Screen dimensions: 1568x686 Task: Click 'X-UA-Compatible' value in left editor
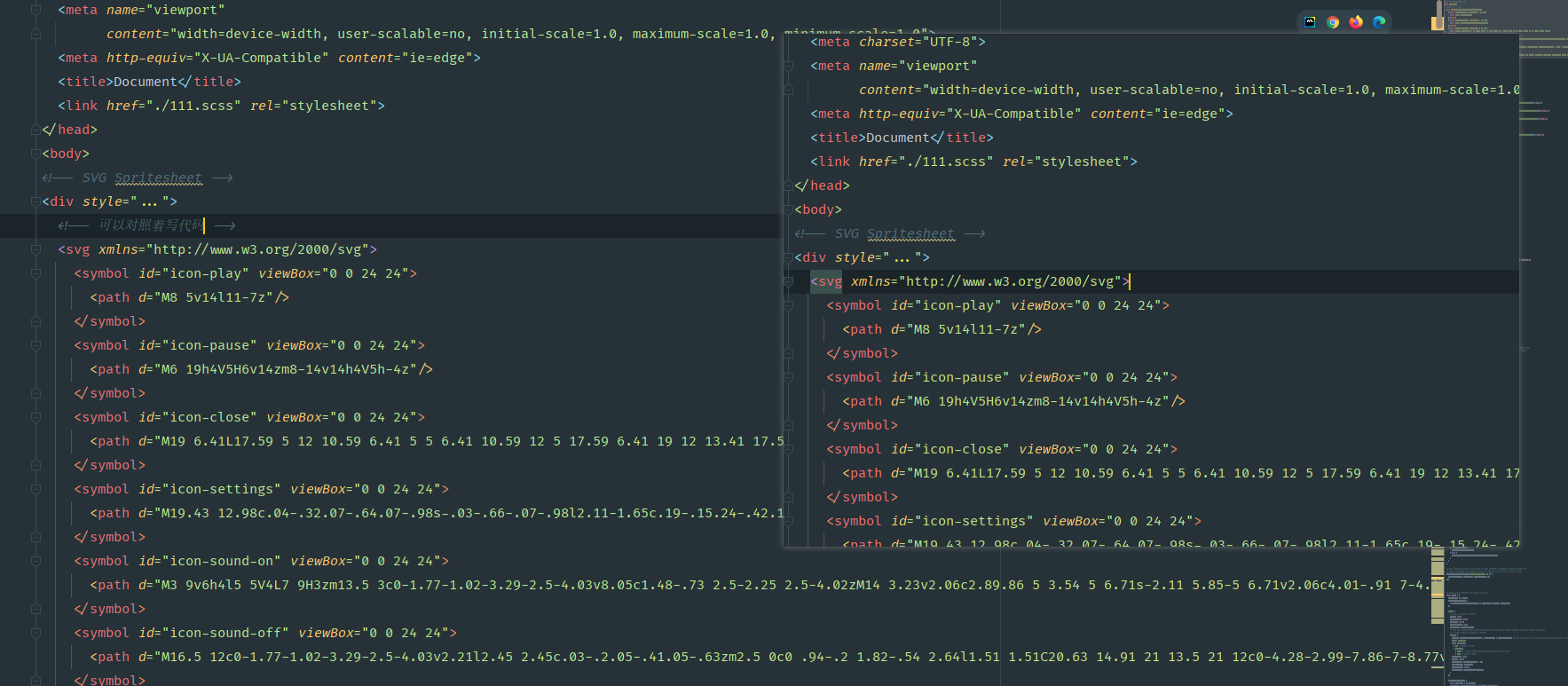[261, 58]
